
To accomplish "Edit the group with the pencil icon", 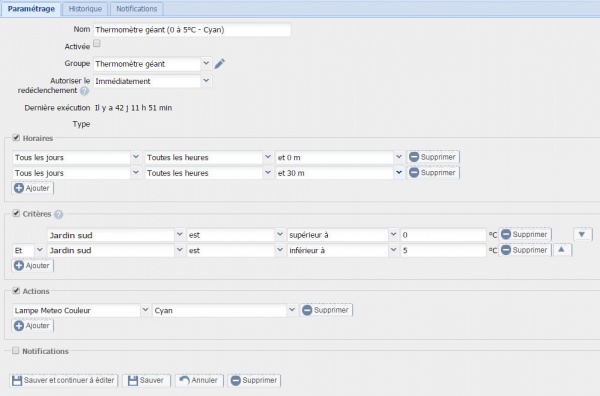I will point(219,64).
